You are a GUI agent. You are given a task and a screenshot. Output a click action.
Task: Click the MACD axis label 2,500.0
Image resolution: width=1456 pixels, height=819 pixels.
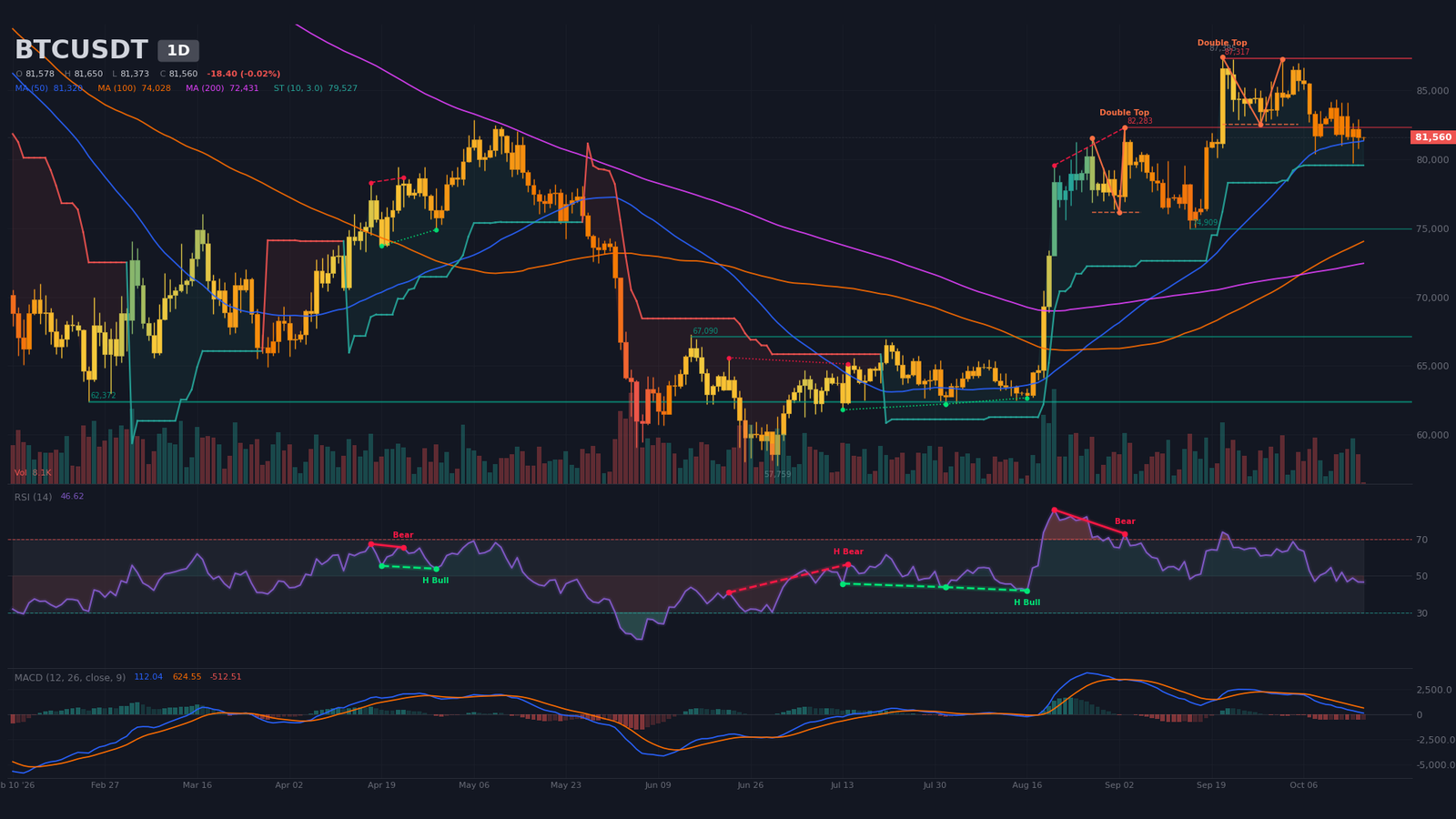tap(1434, 690)
